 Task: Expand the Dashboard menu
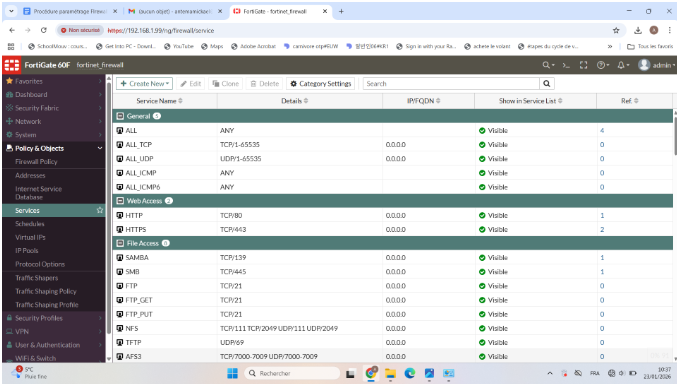[54, 95]
